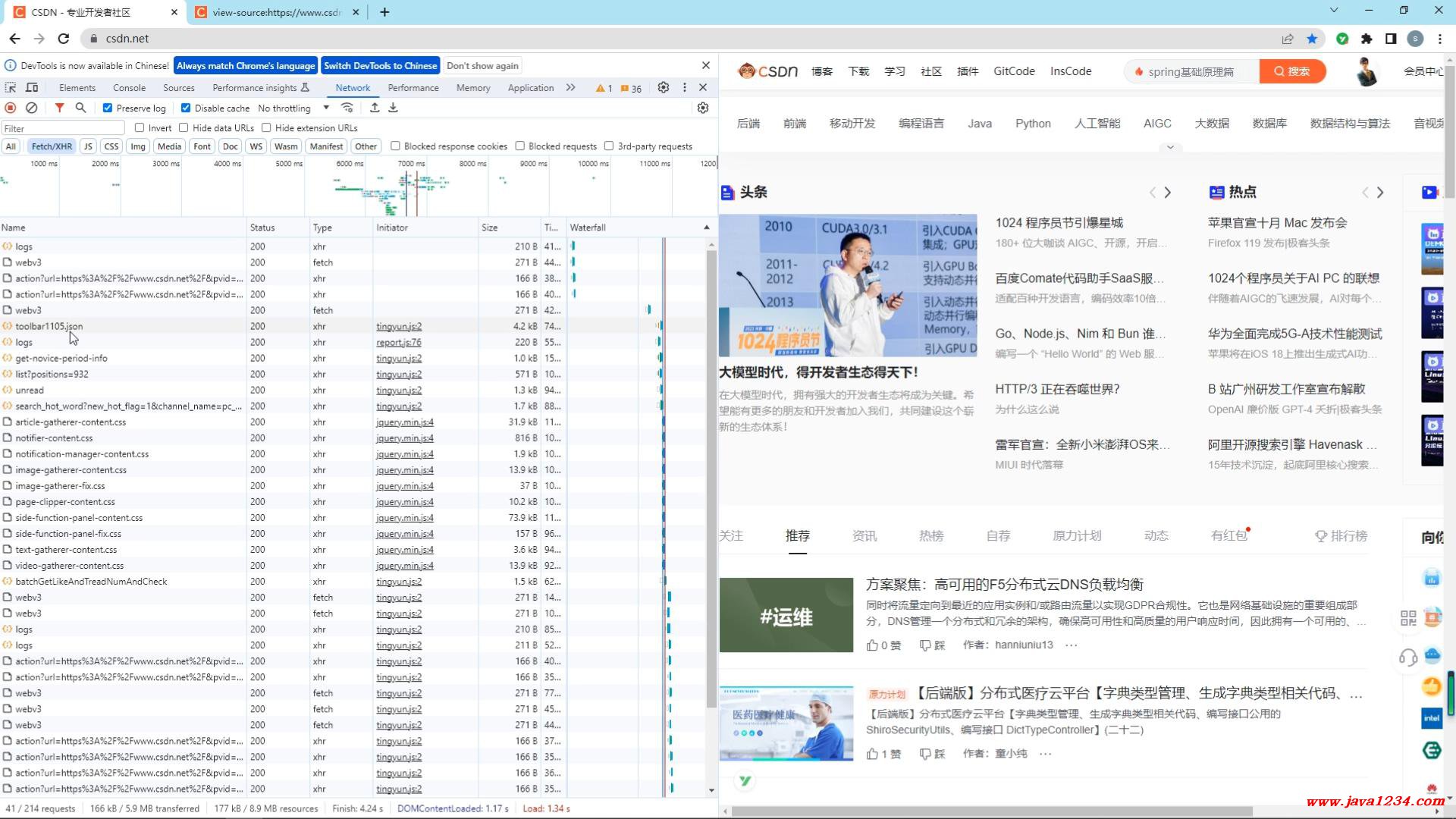Open Network panel settings gear
This screenshot has width=1456, height=819.
coord(703,108)
